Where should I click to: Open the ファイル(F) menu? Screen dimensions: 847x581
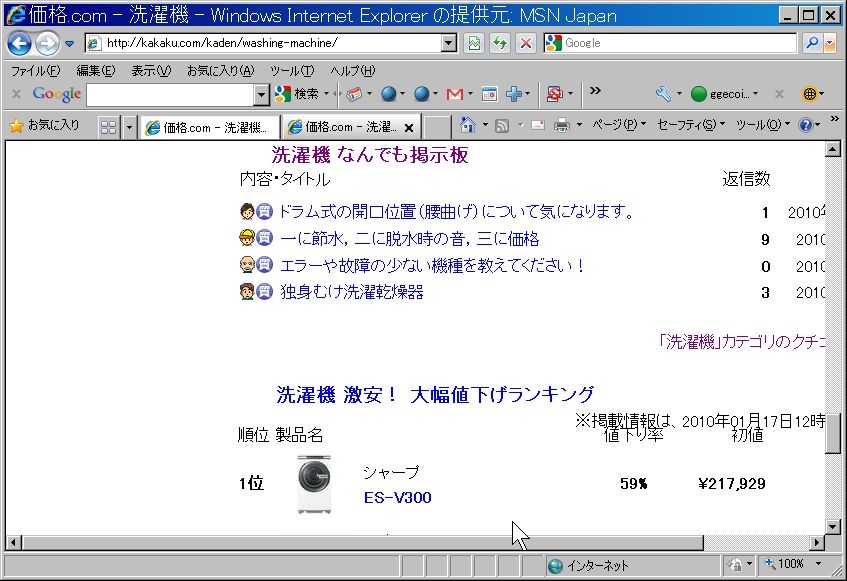click(36, 71)
